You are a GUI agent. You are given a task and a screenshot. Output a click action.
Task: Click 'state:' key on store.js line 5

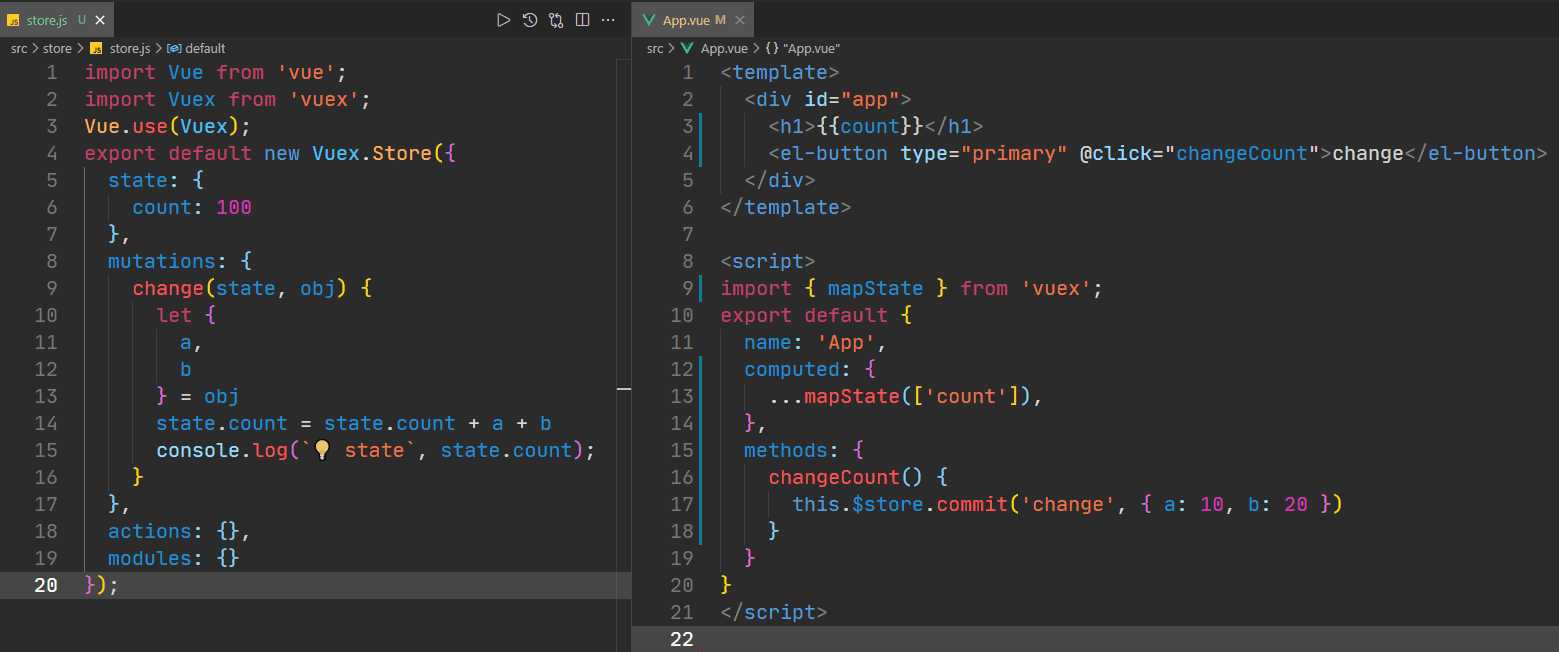[x=144, y=180]
